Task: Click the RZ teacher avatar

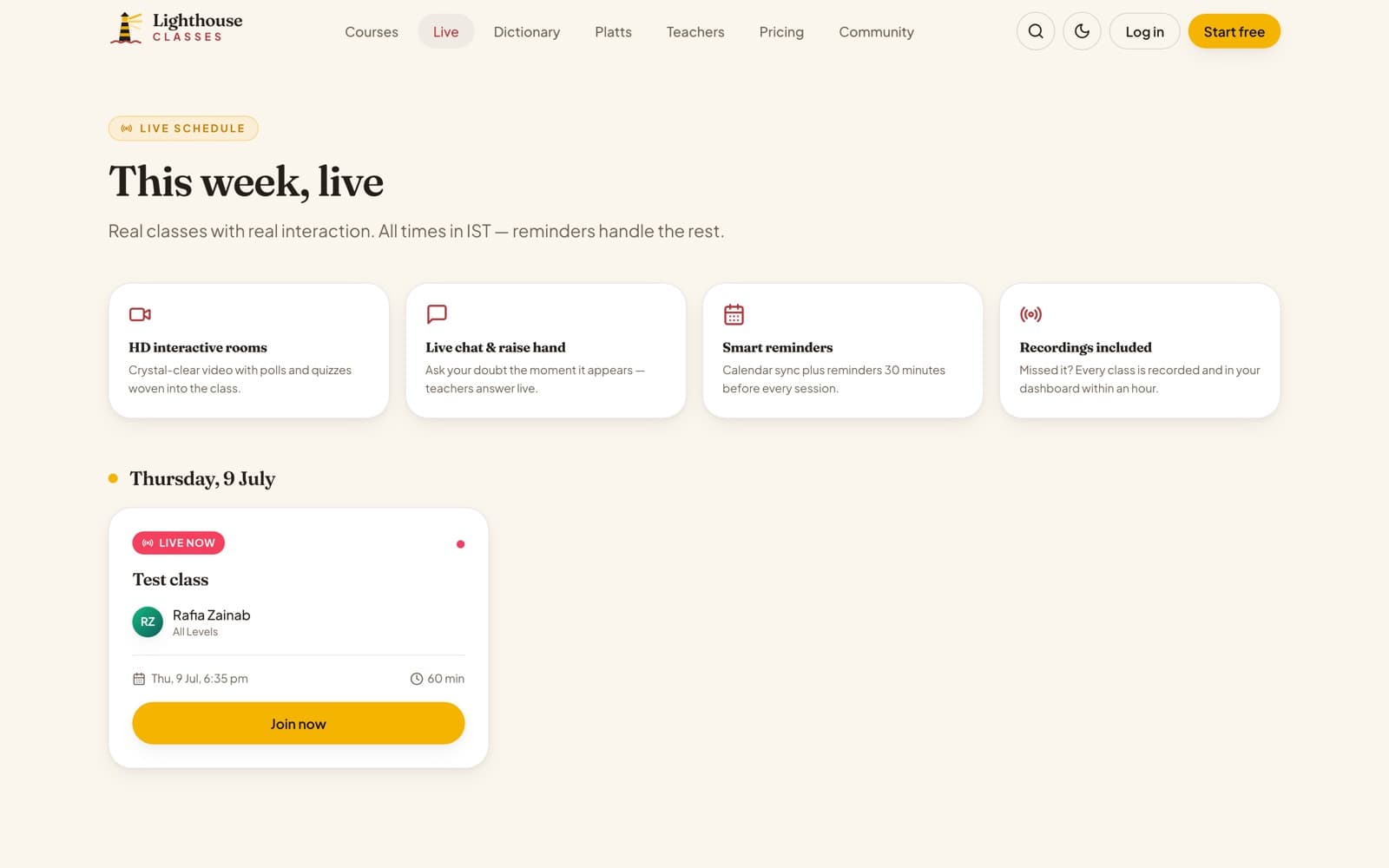Action: click(x=148, y=621)
